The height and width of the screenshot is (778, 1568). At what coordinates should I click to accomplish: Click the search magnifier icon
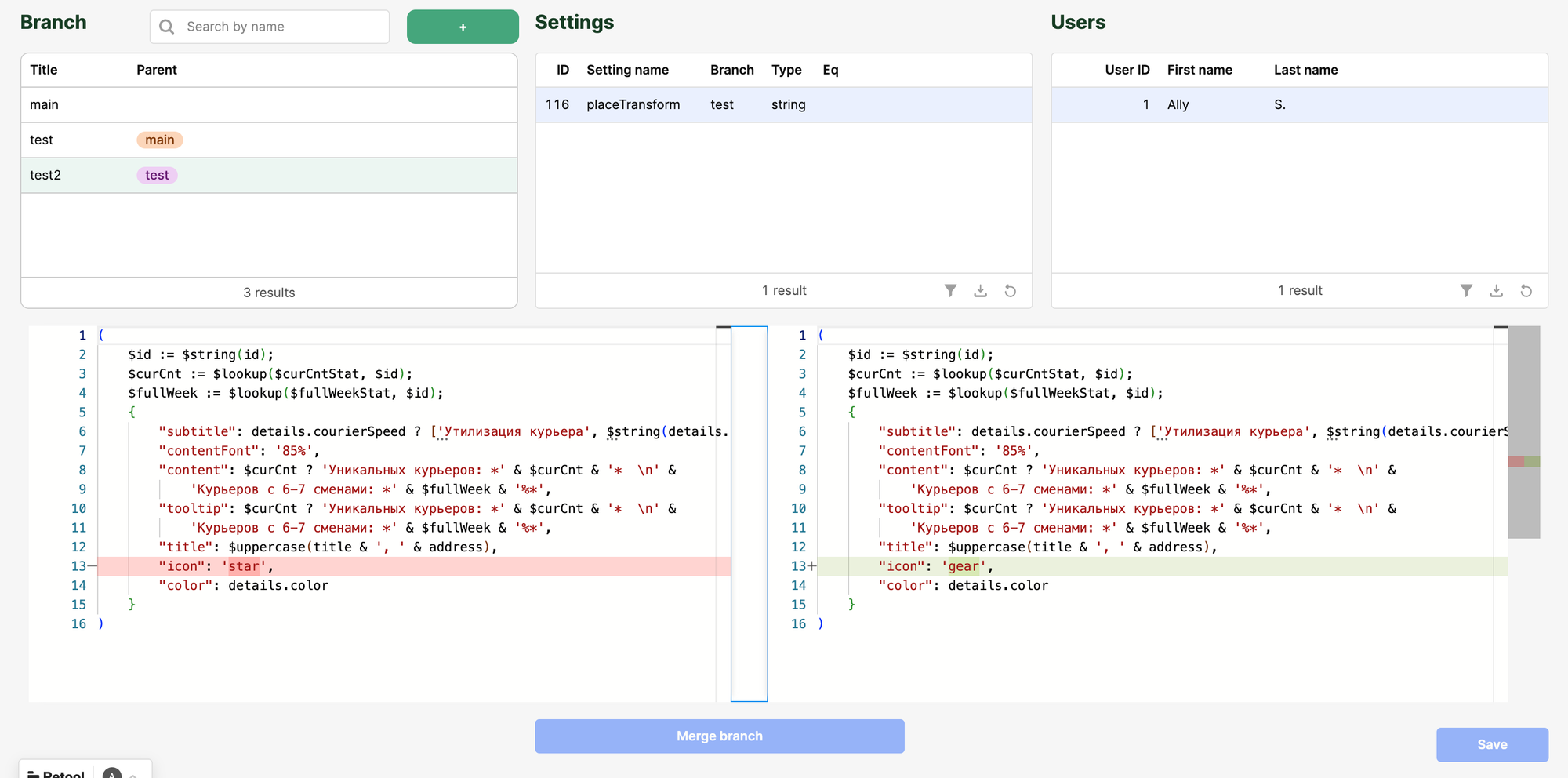[166, 27]
